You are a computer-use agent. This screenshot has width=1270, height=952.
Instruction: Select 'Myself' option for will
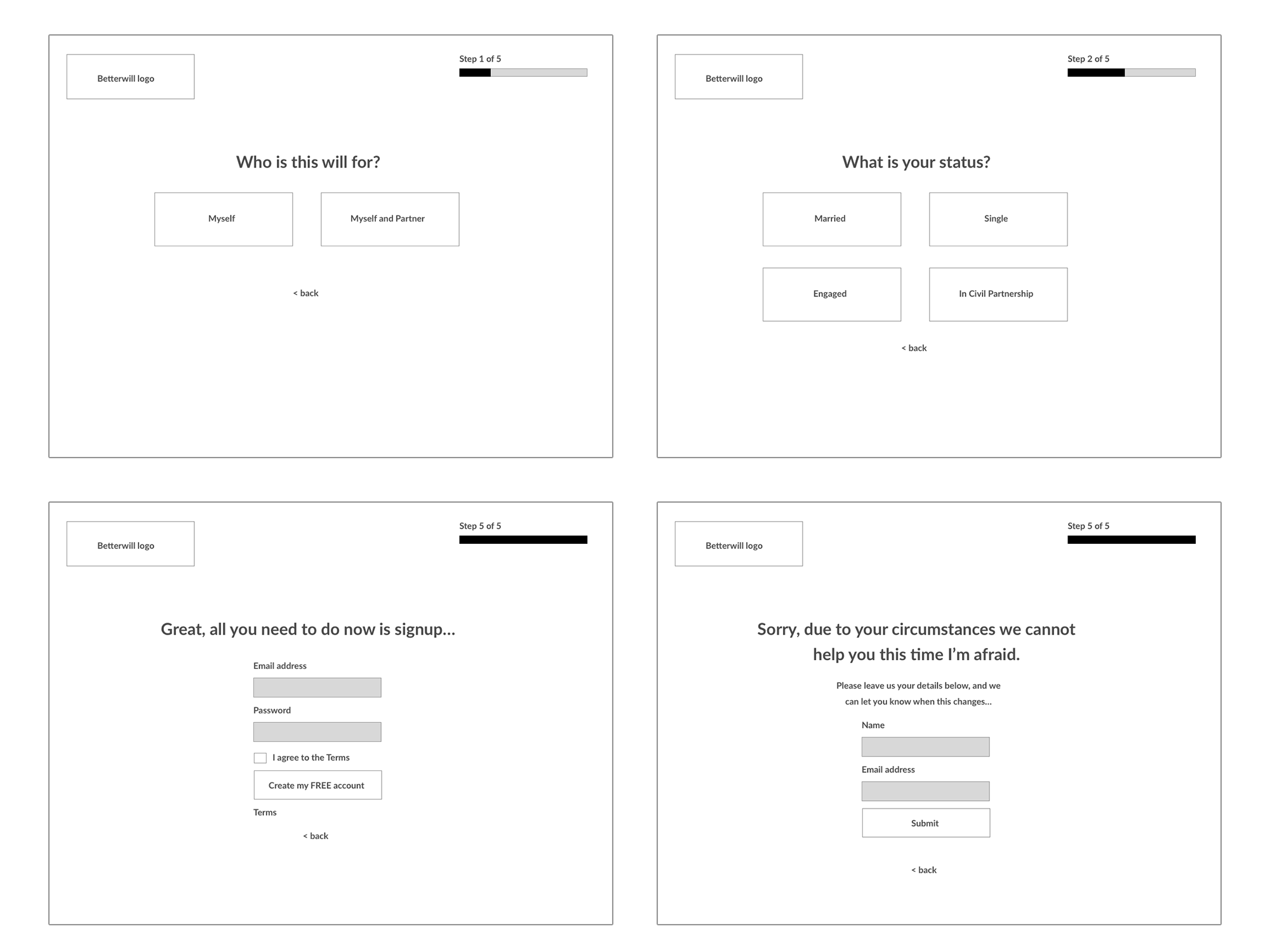pos(221,217)
